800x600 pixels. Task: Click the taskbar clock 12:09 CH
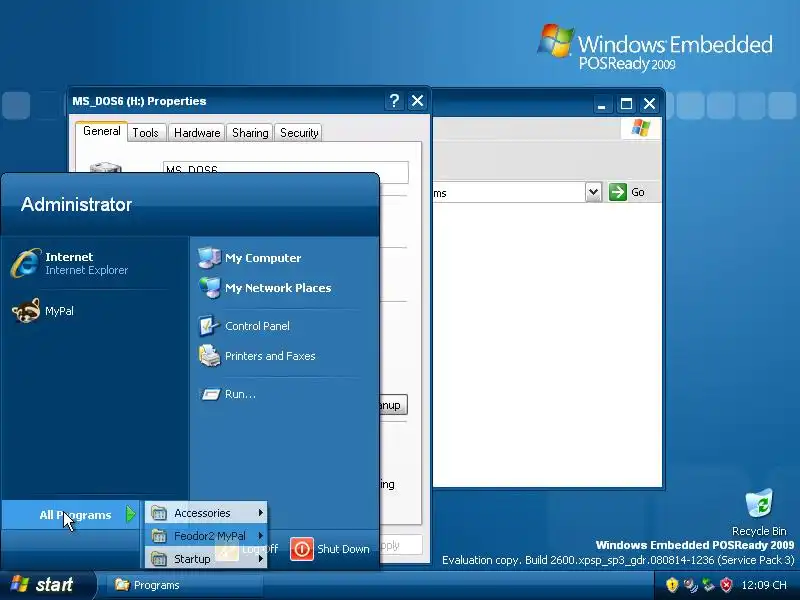click(x=764, y=585)
